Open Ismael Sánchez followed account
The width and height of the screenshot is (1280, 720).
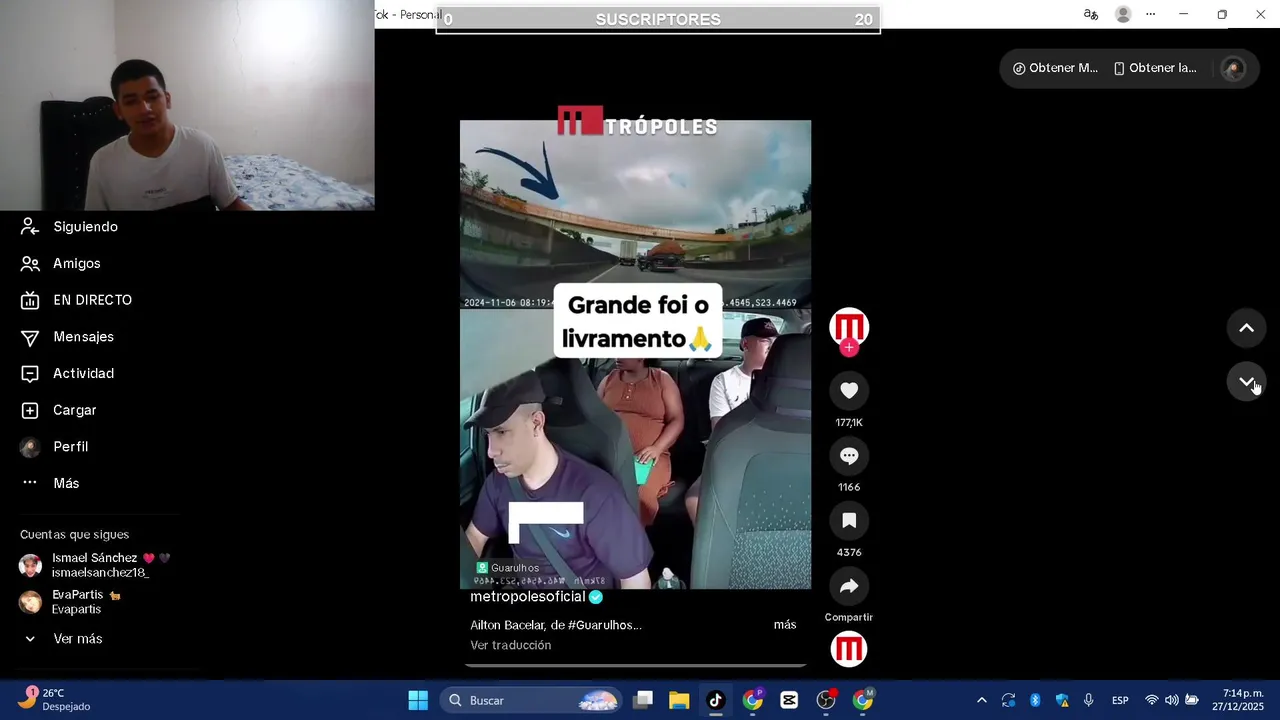(x=96, y=565)
